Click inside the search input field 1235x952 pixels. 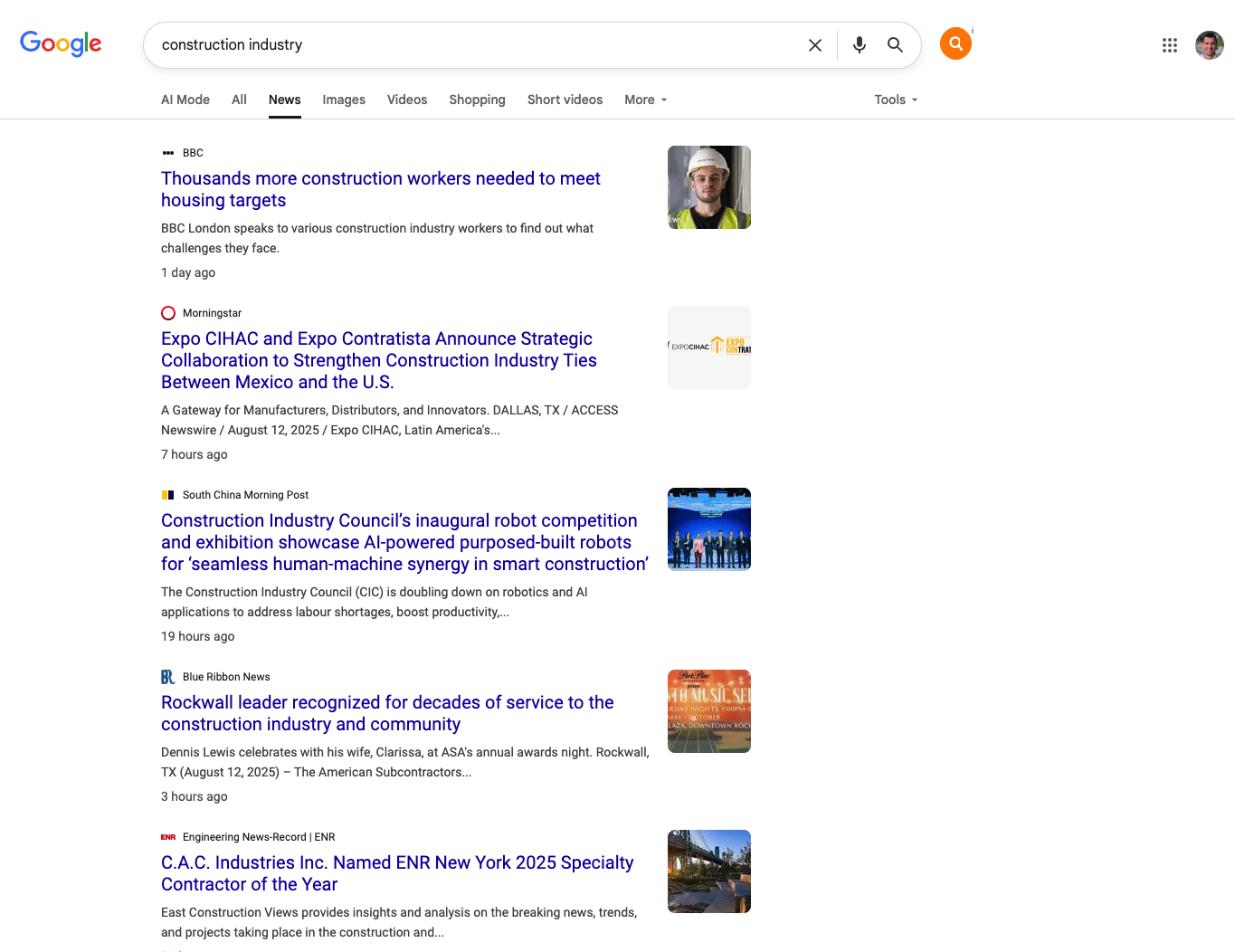(470, 45)
